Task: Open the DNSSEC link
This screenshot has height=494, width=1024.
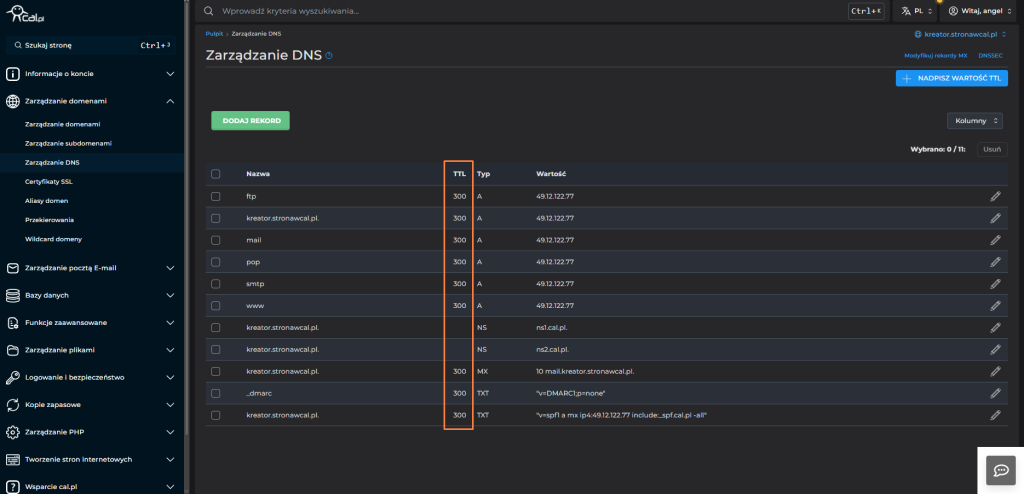Action: pyautogui.click(x=991, y=56)
